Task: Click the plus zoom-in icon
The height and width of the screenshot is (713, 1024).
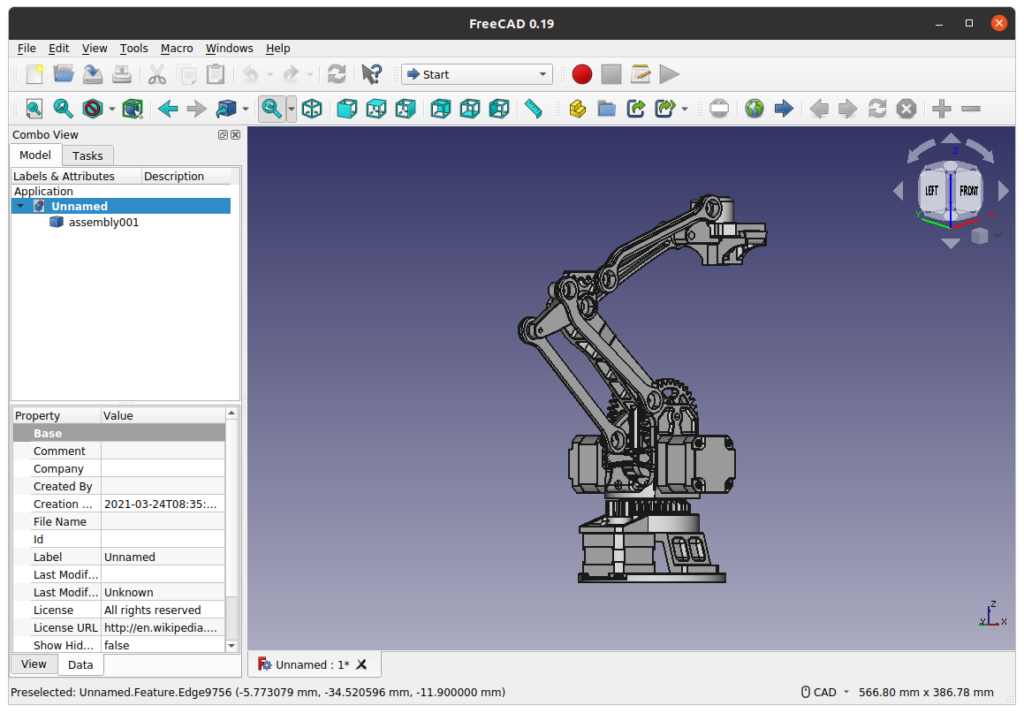Action: [x=941, y=108]
